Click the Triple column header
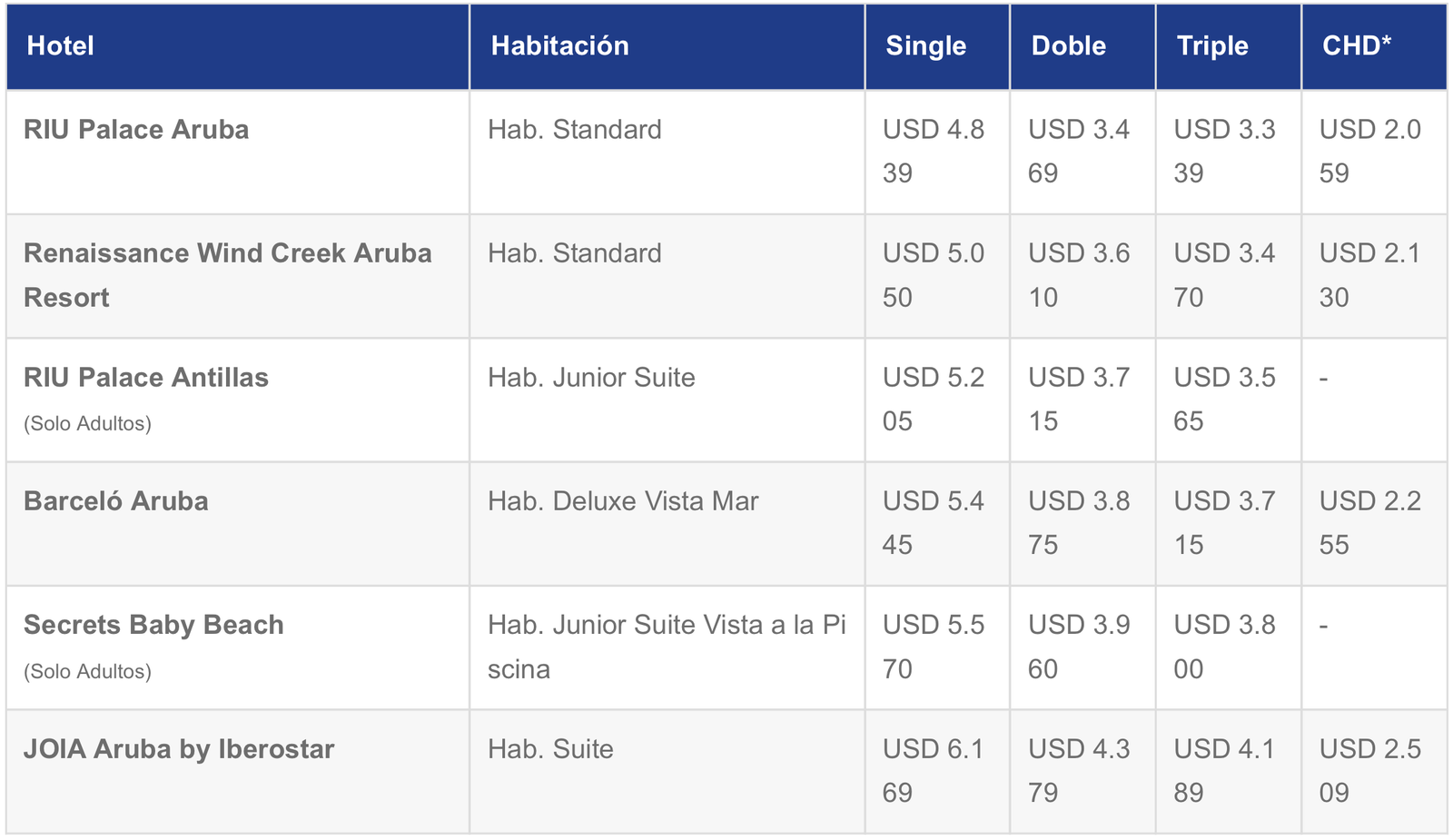The image size is (1453, 840). (1212, 46)
